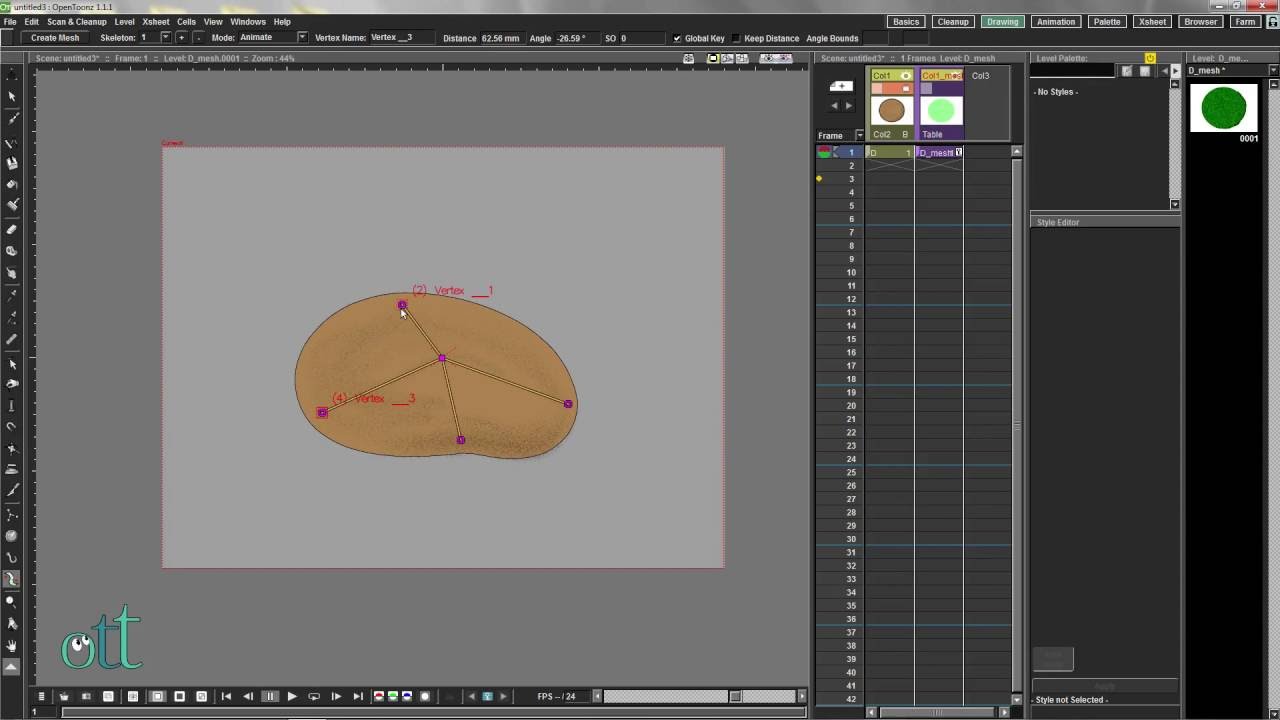The width and height of the screenshot is (1280, 720).
Task: Go to last frame
Action: 358,696
